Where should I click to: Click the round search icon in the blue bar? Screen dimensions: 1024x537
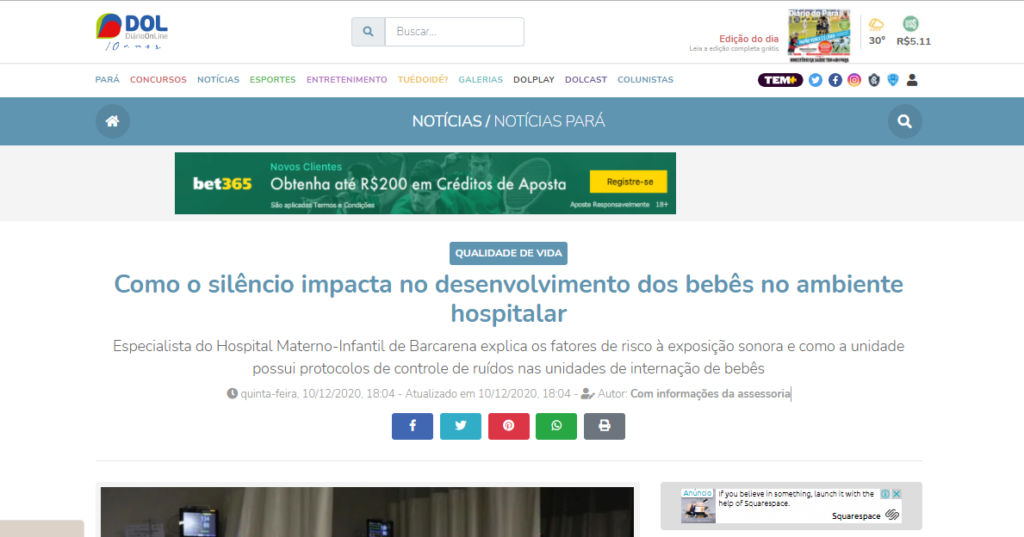[904, 121]
